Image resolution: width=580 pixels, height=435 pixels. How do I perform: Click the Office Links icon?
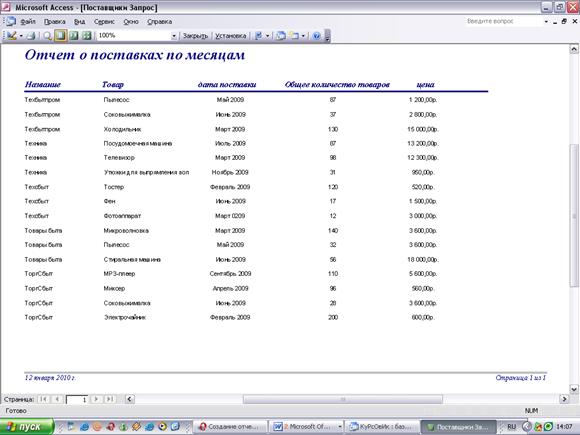[259, 36]
